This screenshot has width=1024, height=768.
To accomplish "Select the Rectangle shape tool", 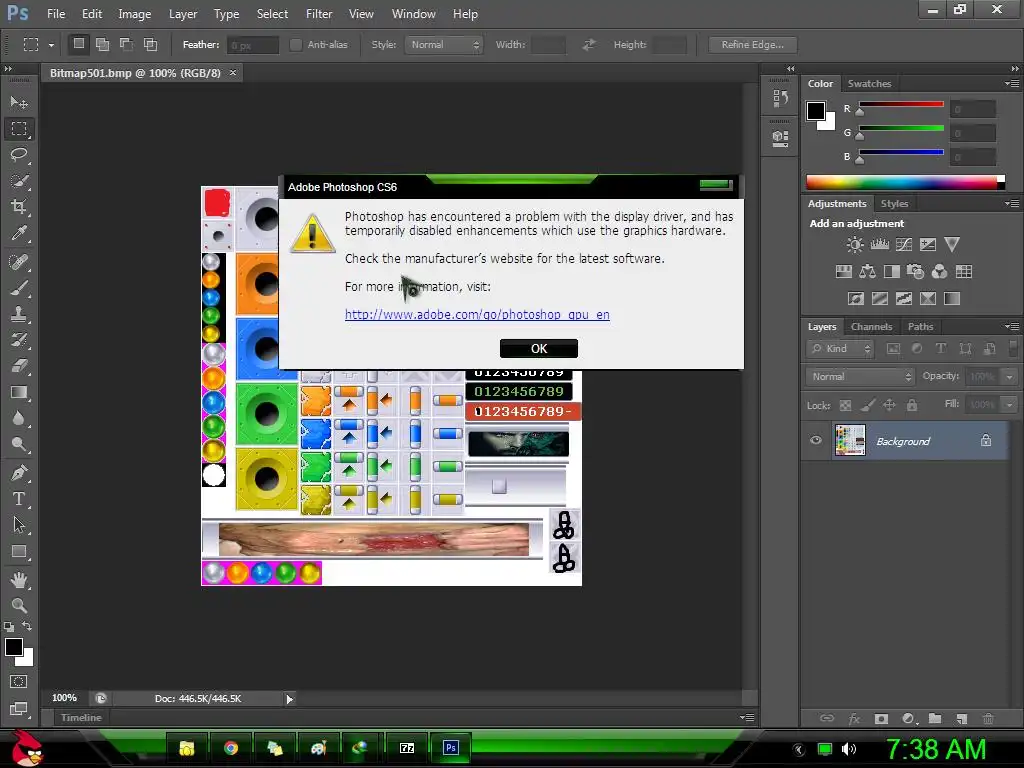I will tap(19, 551).
